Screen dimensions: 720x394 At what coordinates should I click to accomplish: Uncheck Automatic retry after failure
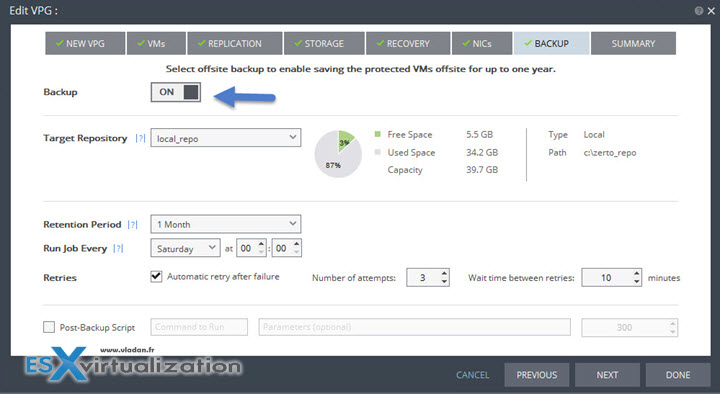[156, 276]
